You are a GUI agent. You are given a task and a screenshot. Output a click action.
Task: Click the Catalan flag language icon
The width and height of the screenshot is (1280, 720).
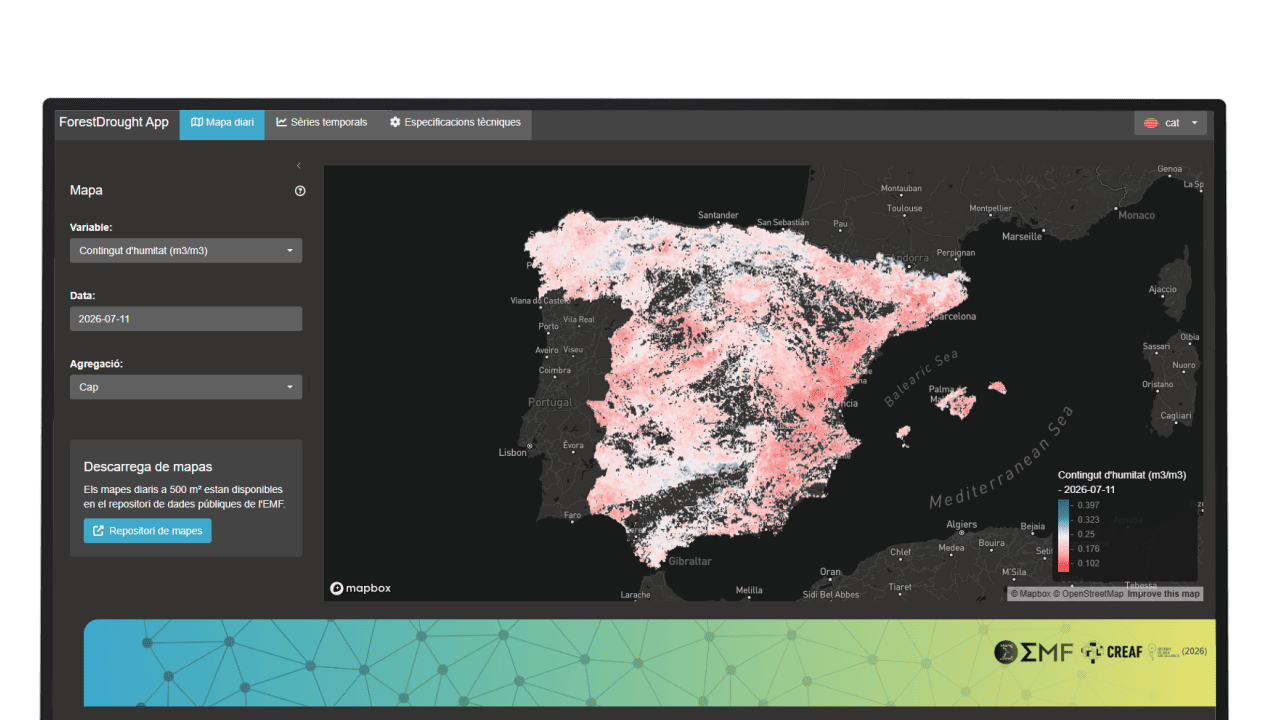(1151, 123)
